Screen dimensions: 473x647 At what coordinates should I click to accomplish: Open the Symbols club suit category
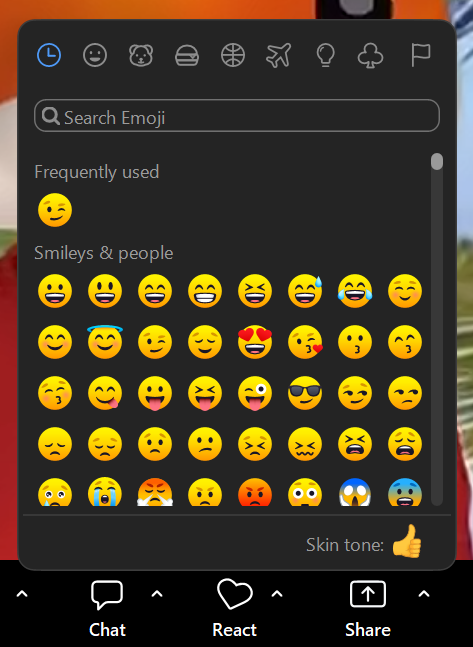[370, 55]
